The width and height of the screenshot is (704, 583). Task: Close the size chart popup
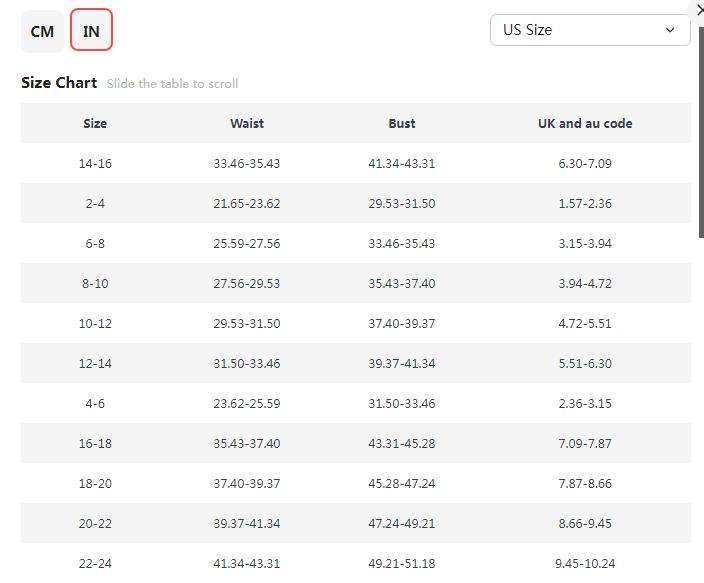(698, 9)
